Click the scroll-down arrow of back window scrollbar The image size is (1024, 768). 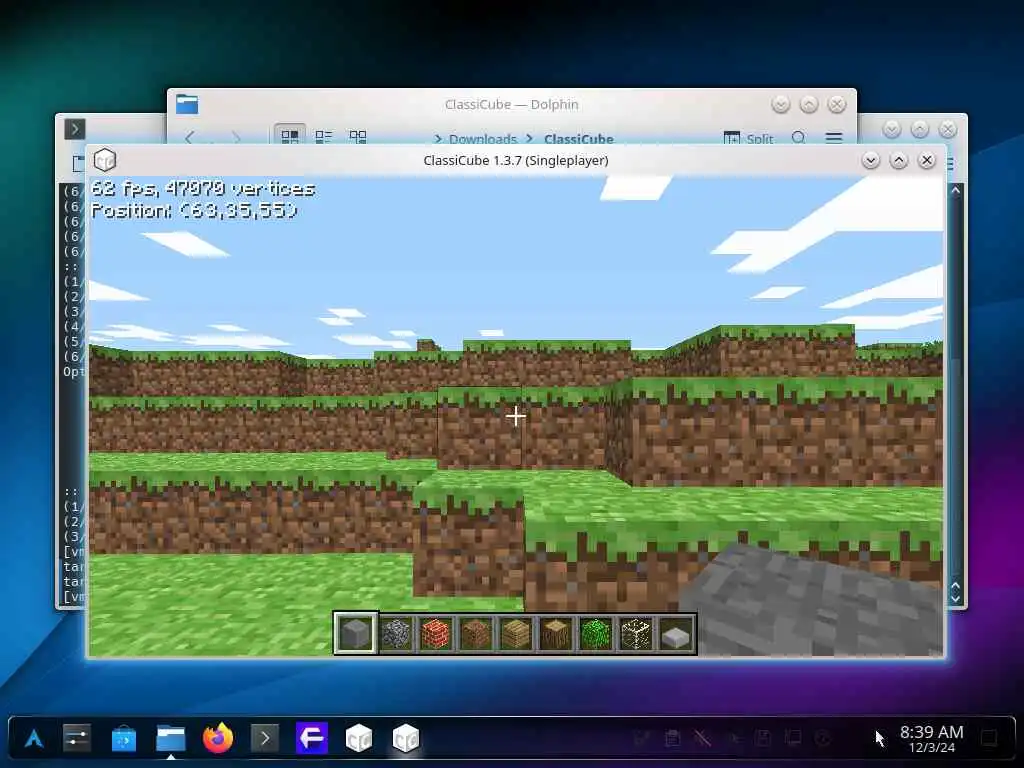(955, 598)
